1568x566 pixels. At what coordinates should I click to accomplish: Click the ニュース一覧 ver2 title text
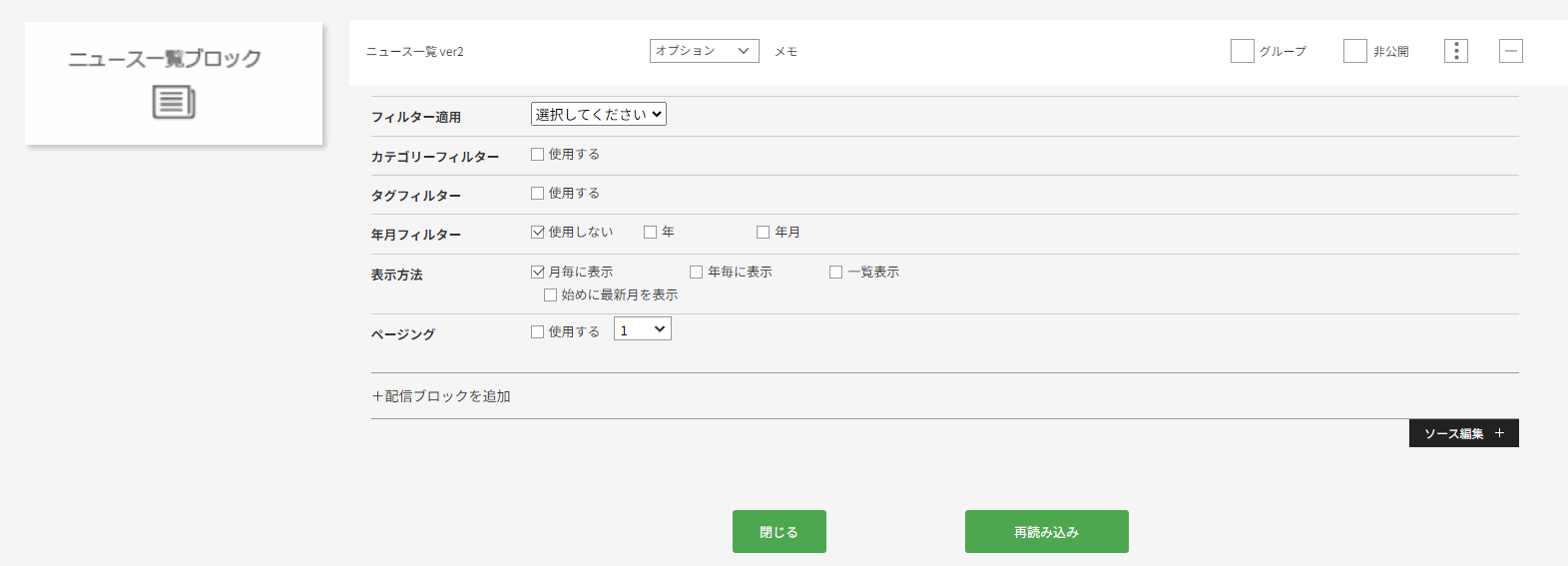415,51
